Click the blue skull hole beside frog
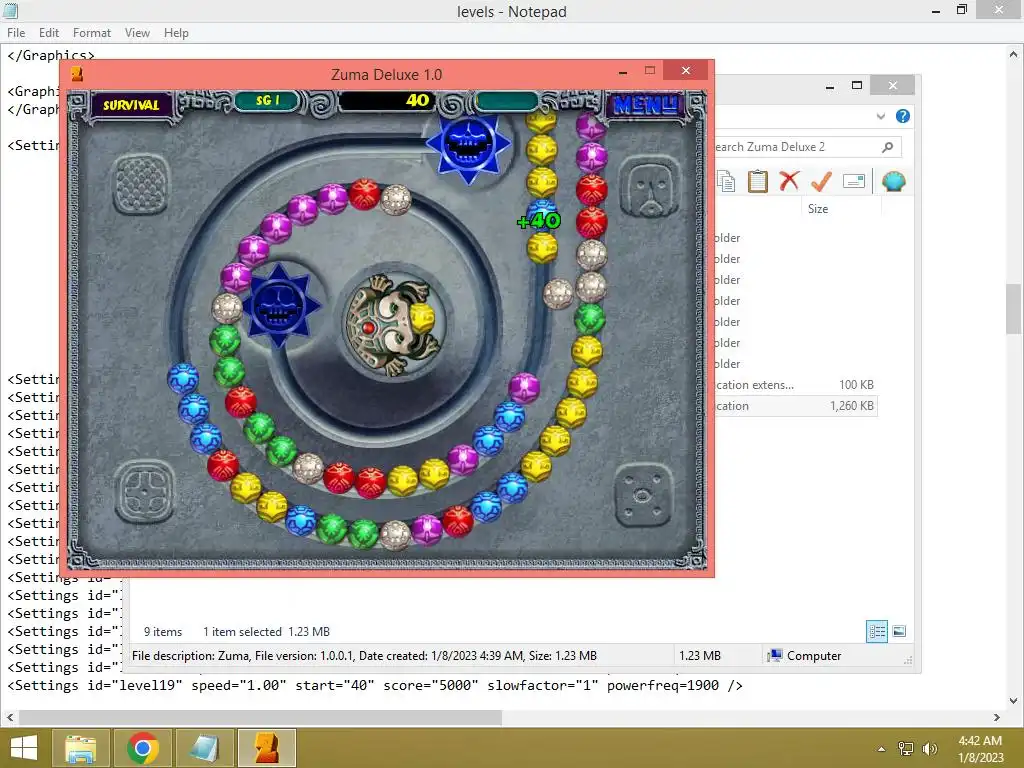 tap(279, 305)
